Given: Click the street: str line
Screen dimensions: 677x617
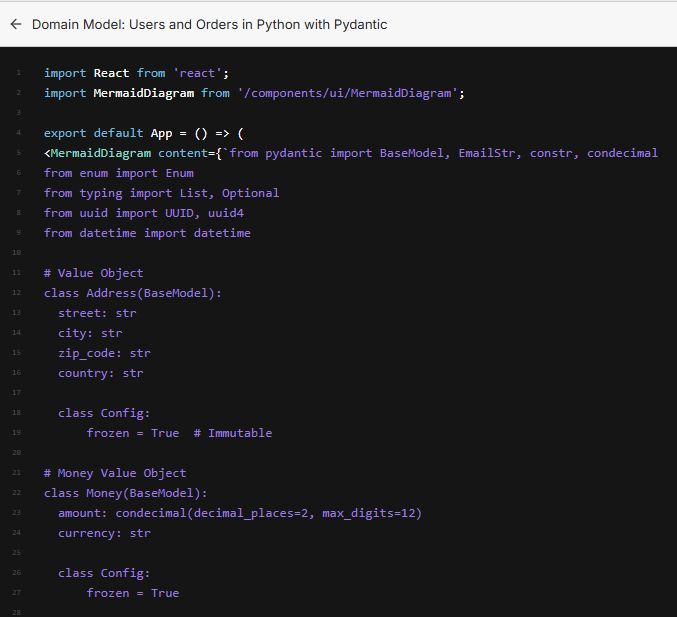Looking at the screenshot, I should tap(97, 313).
